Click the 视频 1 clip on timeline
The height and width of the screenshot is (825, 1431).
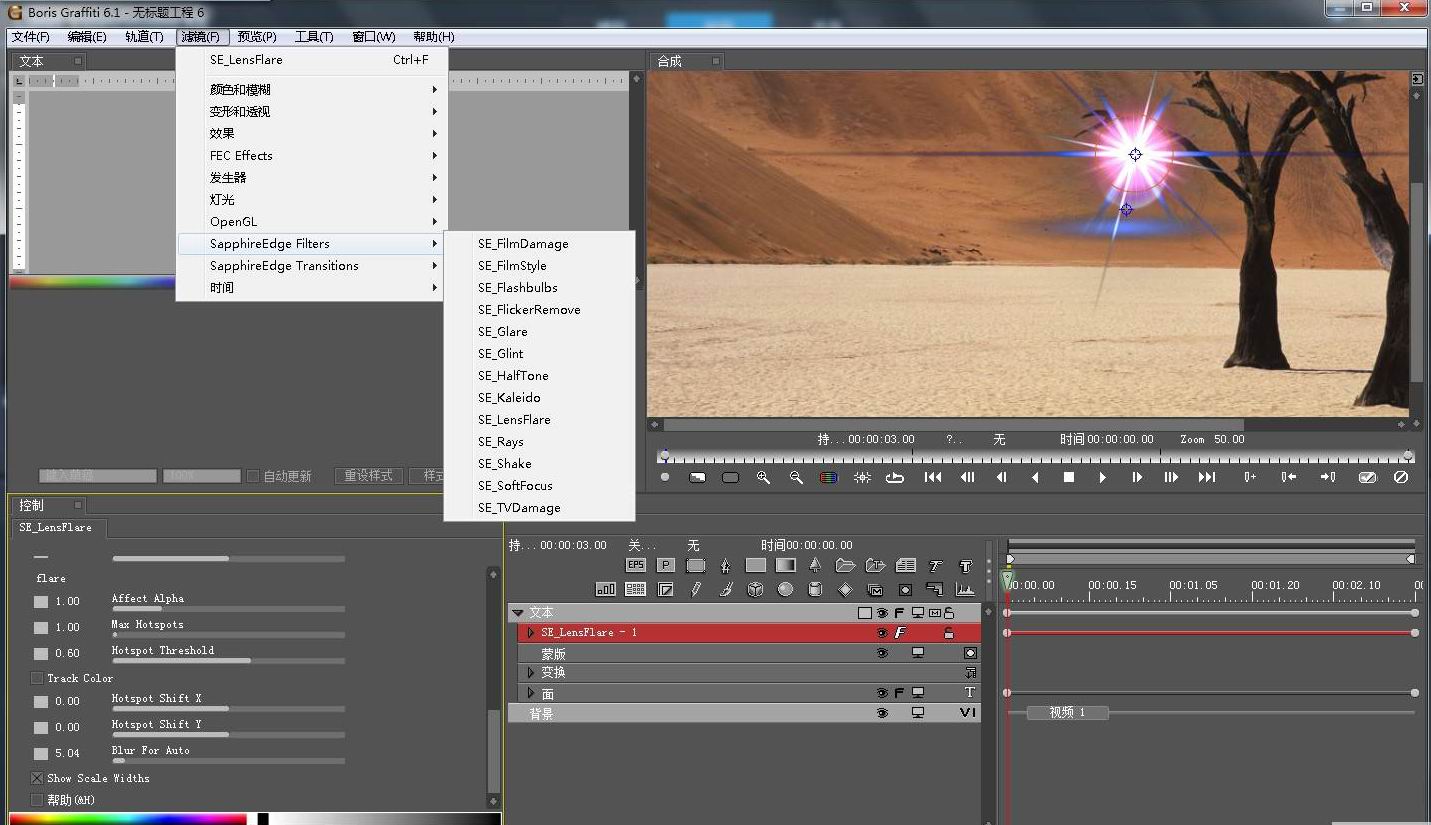[1067, 713]
